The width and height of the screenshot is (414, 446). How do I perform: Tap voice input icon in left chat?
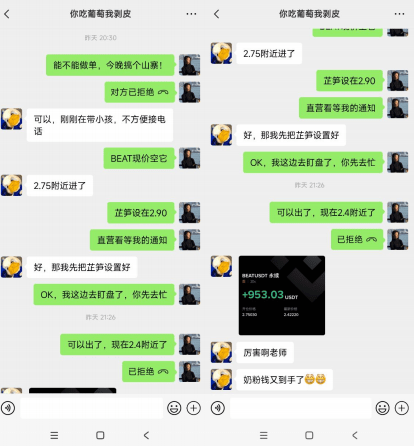(8, 408)
